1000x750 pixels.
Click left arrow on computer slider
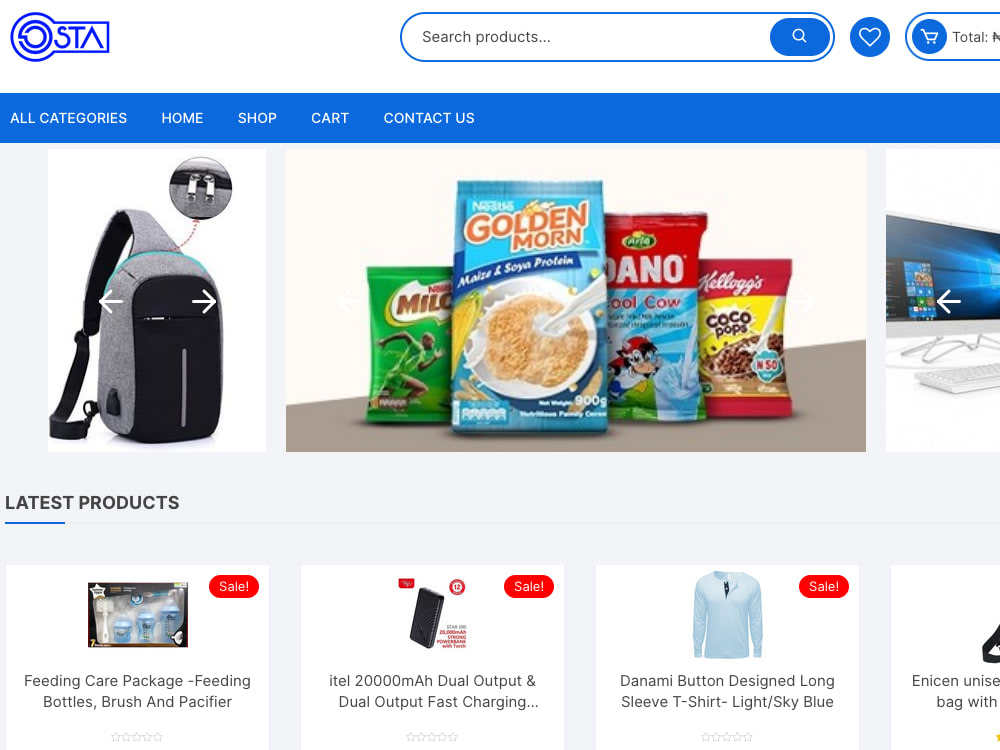948,302
